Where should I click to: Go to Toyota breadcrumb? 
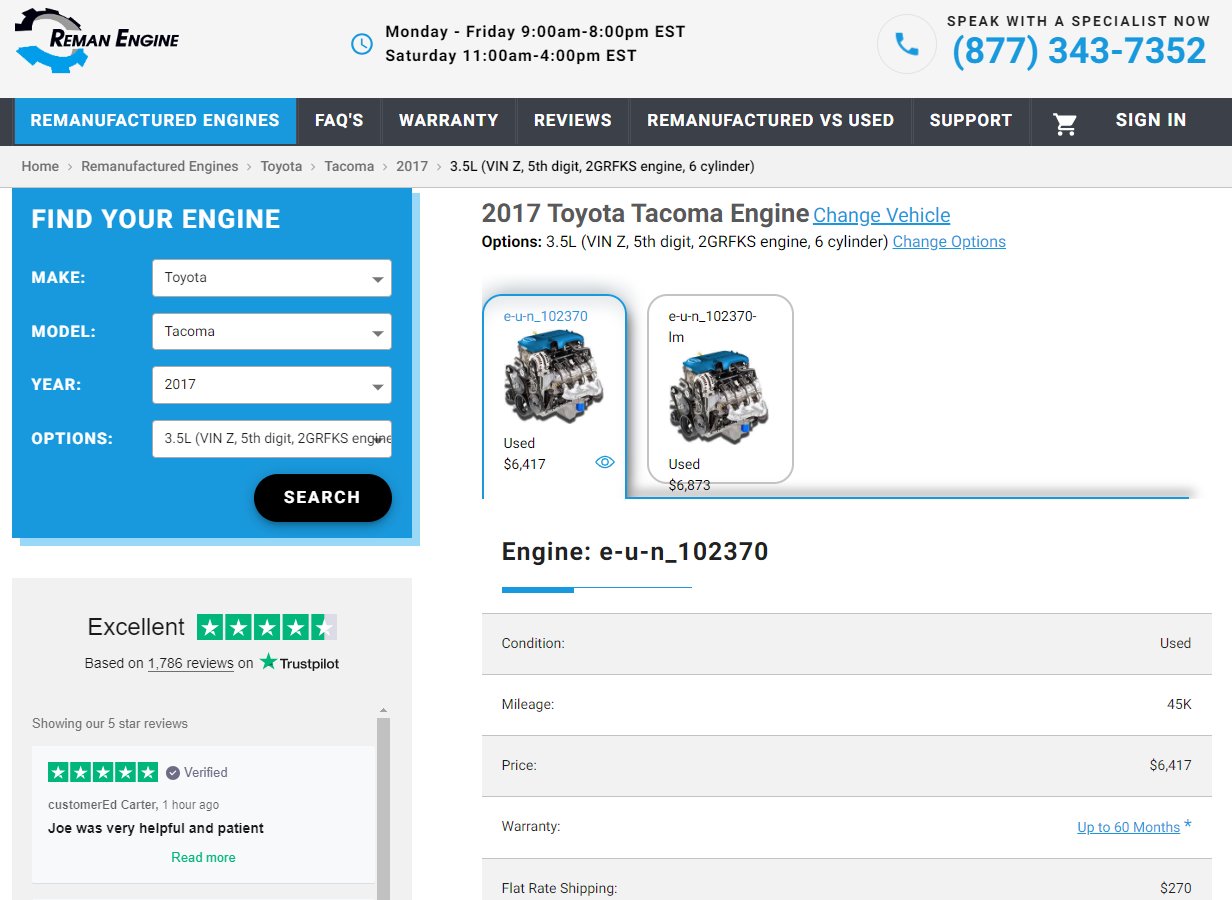coord(281,166)
